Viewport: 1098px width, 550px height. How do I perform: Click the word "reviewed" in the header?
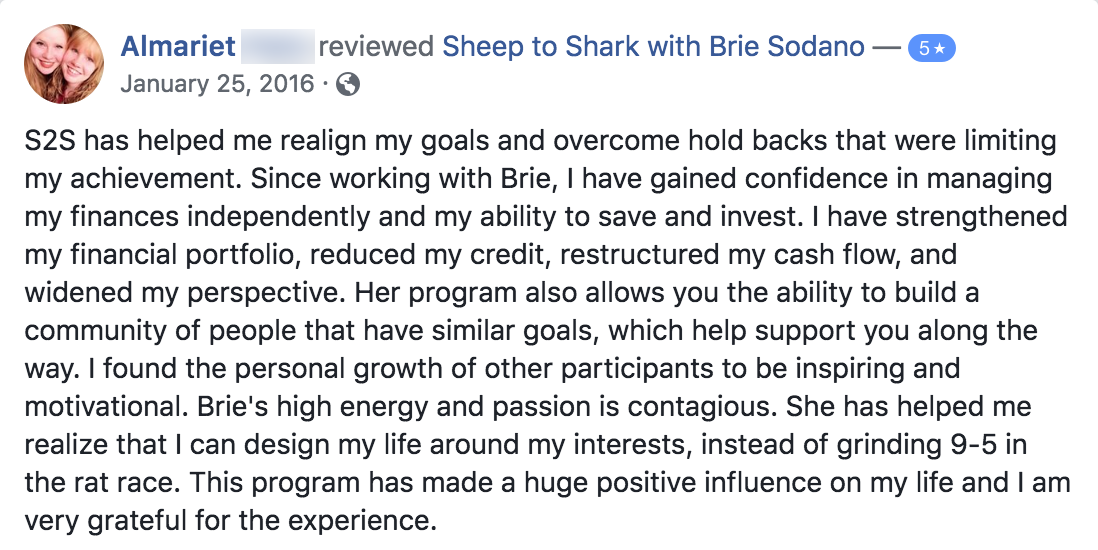(x=375, y=47)
